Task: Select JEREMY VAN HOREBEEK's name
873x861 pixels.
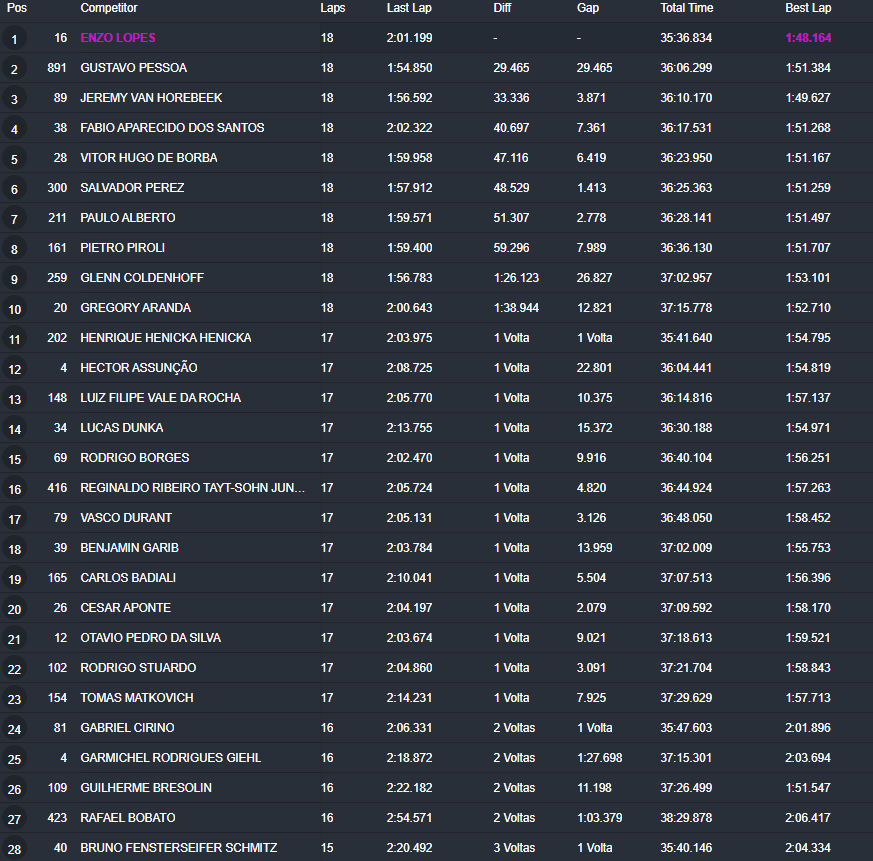Action: click(x=151, y=98)
